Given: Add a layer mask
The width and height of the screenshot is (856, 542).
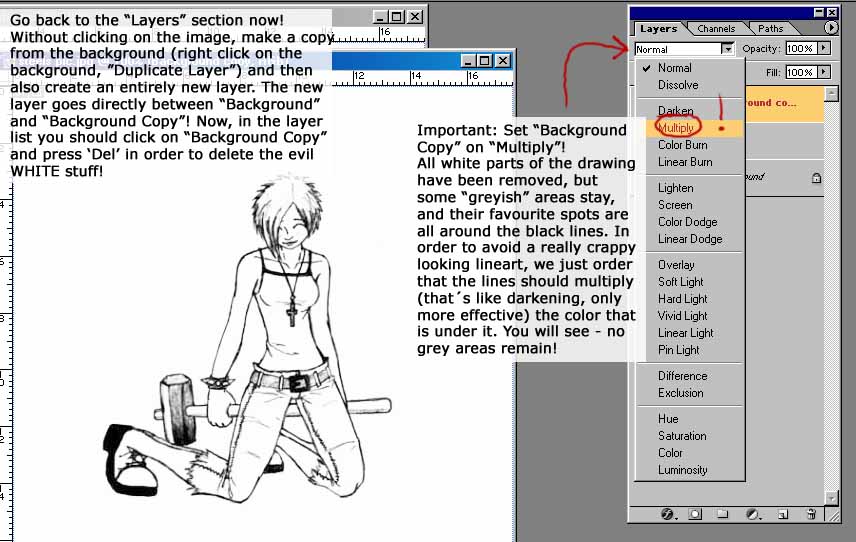Looking at the screenshot, I should point(695,514).
